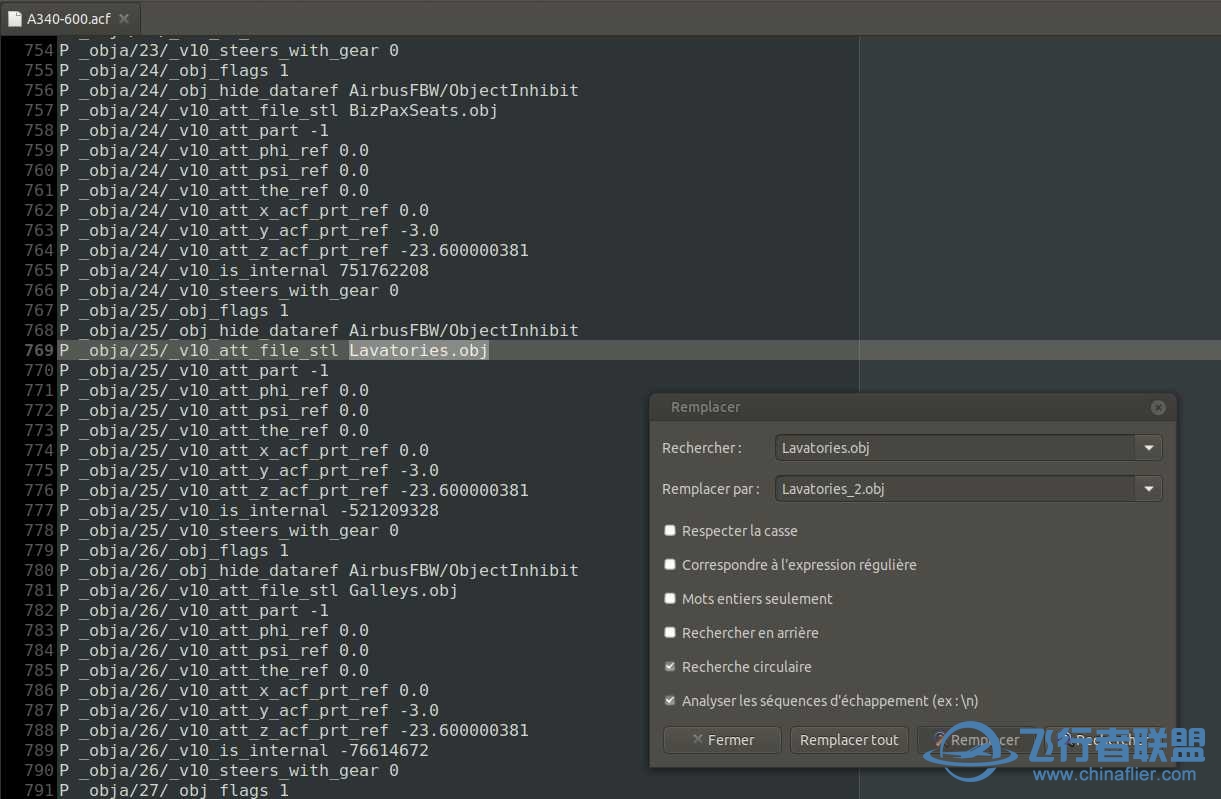The height and width of the screenshot is (799, 1221).
Task: Expand the Remplacer par history dropdown
Action: coord(1148,489)
